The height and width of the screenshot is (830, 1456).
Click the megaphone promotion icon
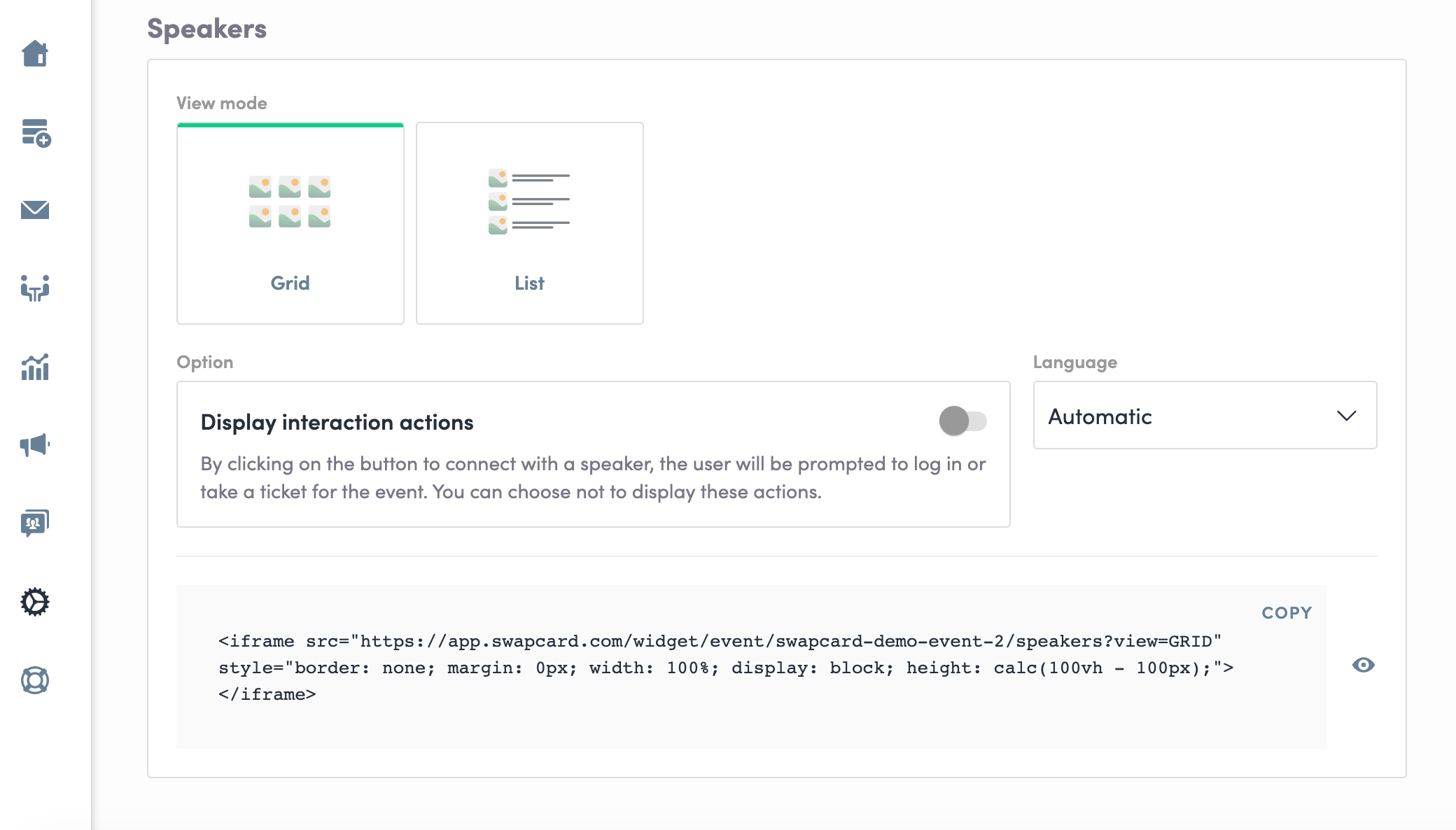(35, 445)
